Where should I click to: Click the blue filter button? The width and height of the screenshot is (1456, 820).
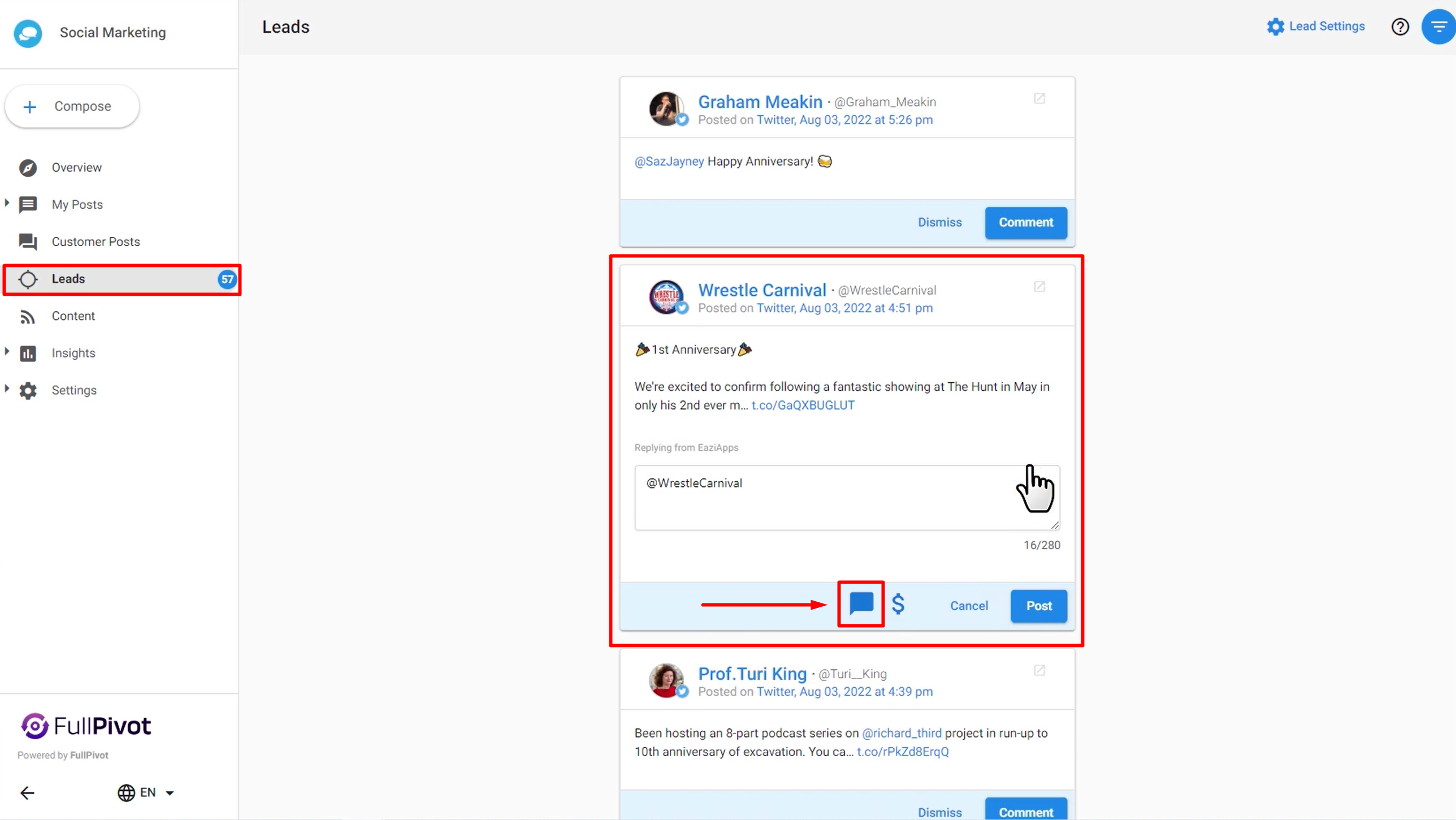pos(1438,27)
